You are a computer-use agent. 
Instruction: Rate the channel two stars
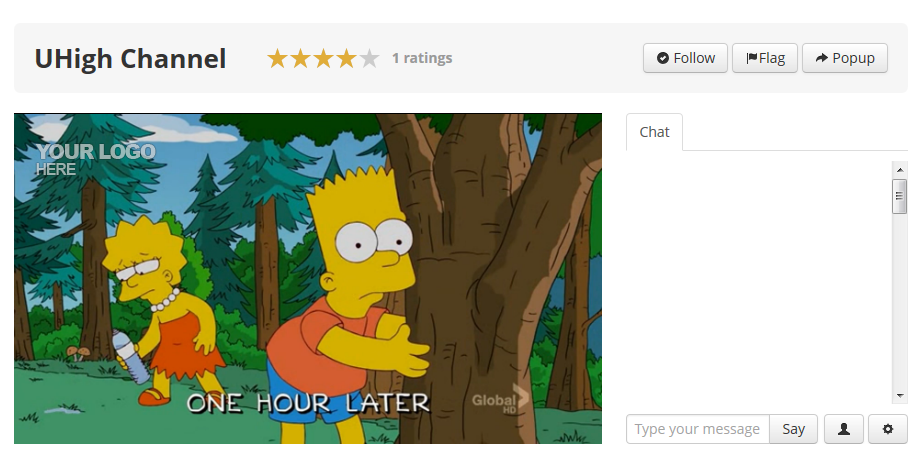pyautogui.click(x=300, y=58)
